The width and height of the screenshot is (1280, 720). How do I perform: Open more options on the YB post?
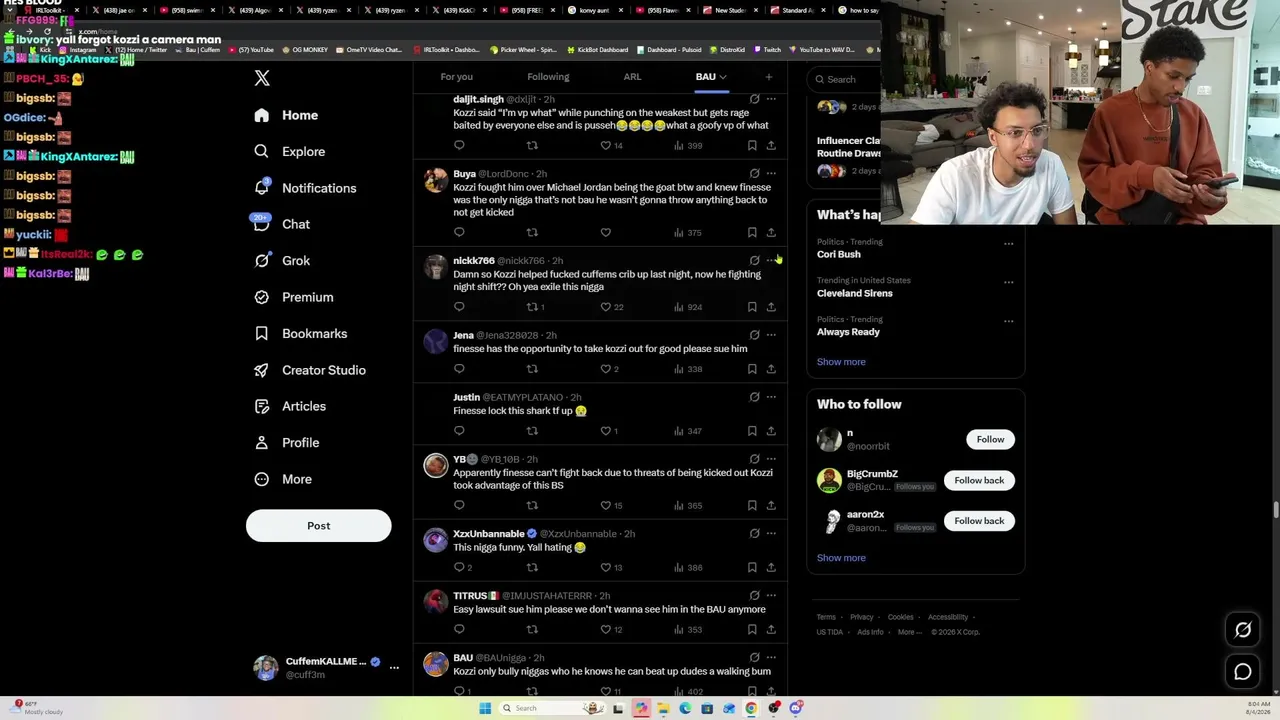(x=771, y=459)
